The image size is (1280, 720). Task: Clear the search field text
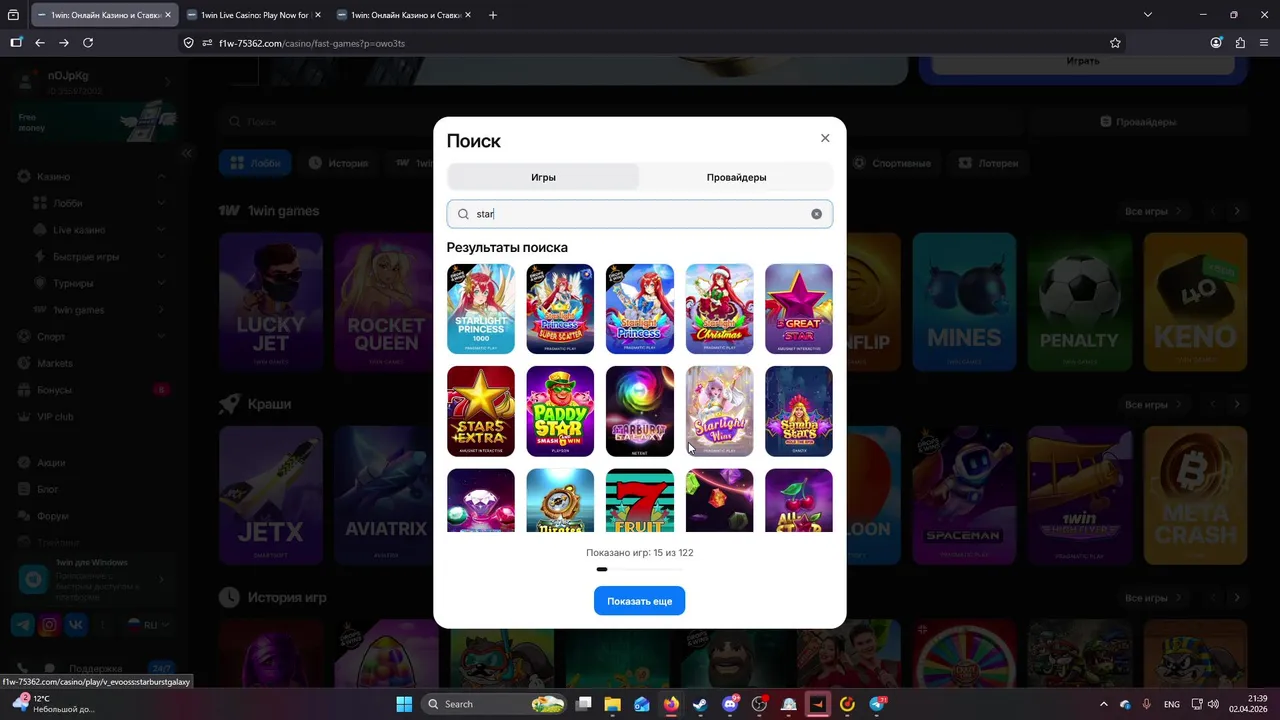[816, 214]
